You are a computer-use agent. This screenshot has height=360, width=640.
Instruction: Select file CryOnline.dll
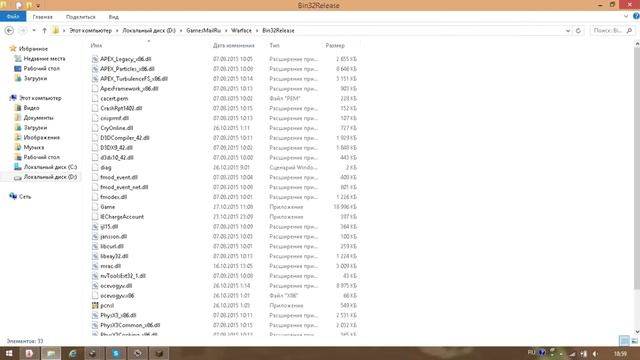117,128
